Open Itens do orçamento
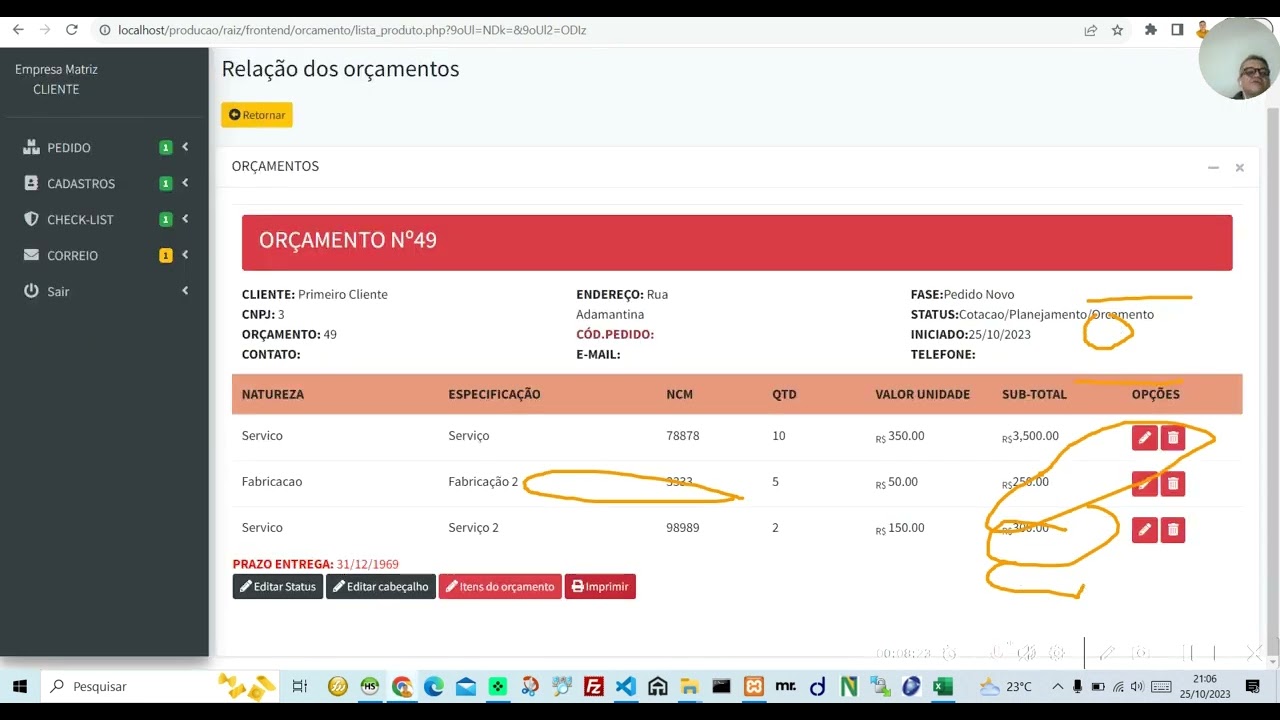 500,587
